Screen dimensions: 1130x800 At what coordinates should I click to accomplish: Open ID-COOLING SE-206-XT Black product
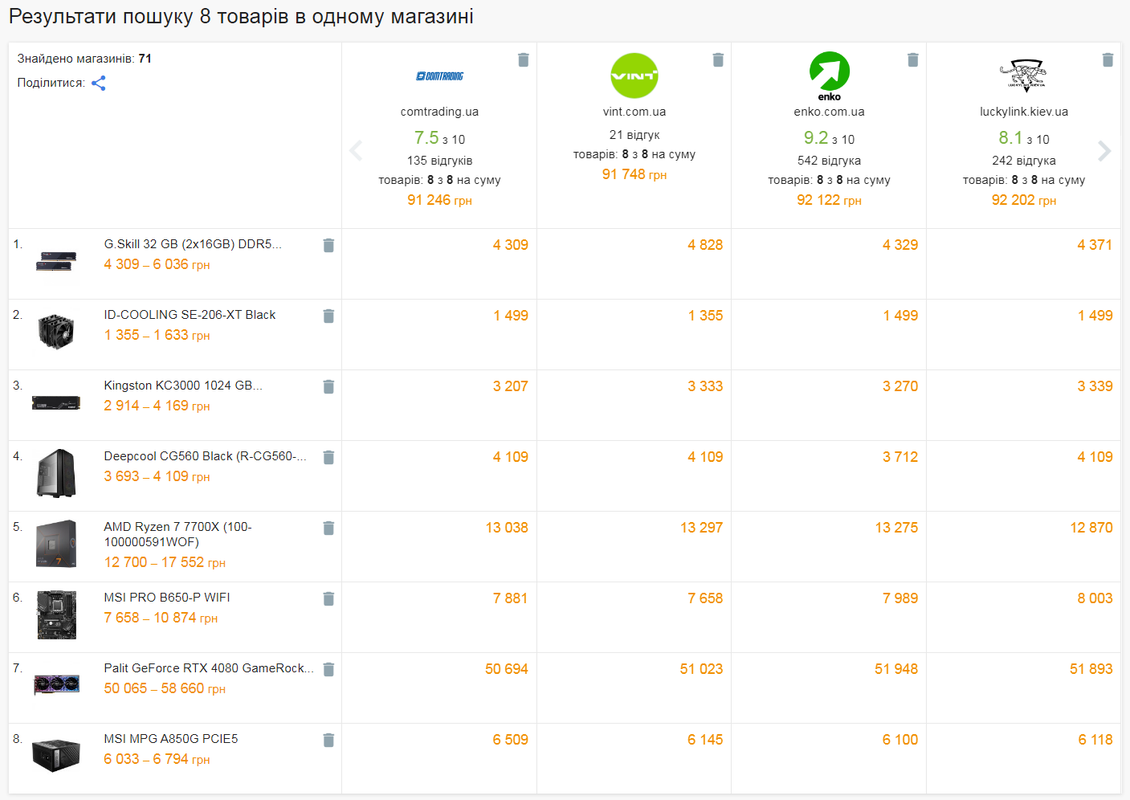pyautogui.click(x=190, y=315)
